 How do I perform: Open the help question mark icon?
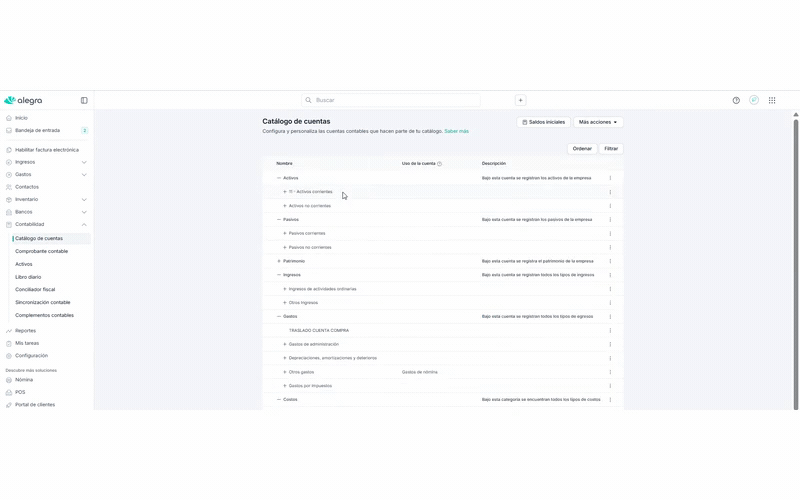[736, 100]
